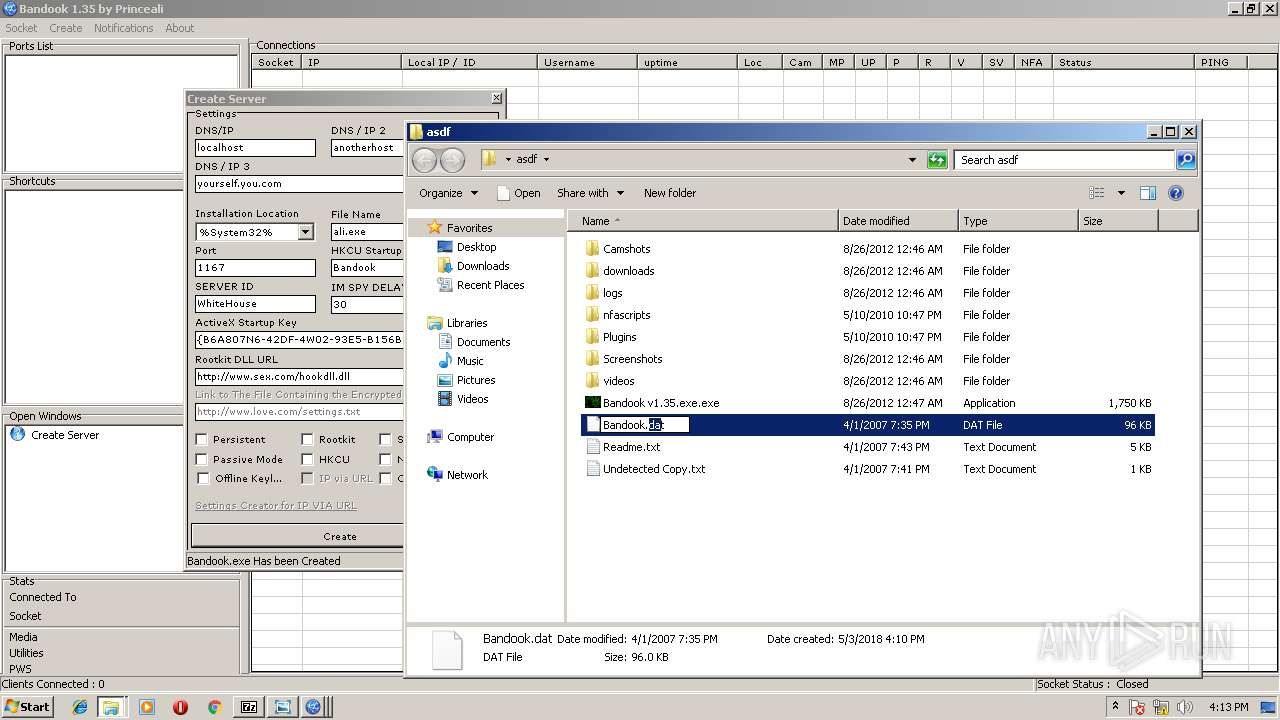Click Utilities in the Stats panel
This screenshot has width=1280, height=720.
26,653
